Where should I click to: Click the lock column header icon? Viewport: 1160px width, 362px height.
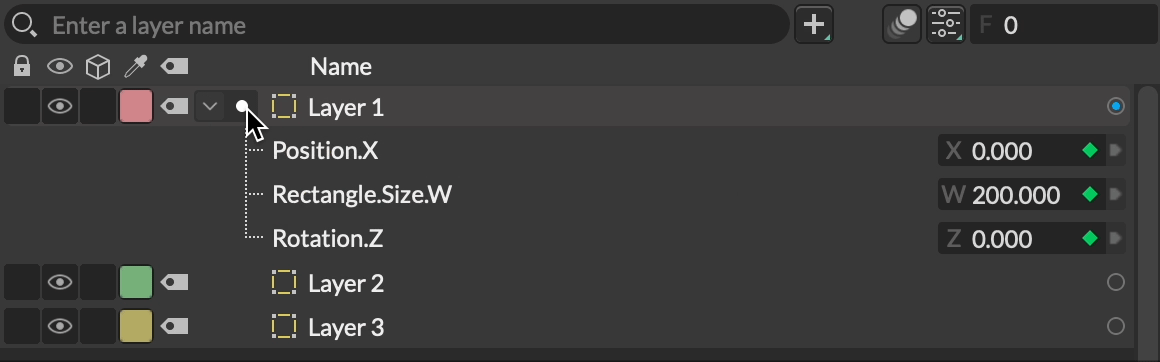(22, 67)
